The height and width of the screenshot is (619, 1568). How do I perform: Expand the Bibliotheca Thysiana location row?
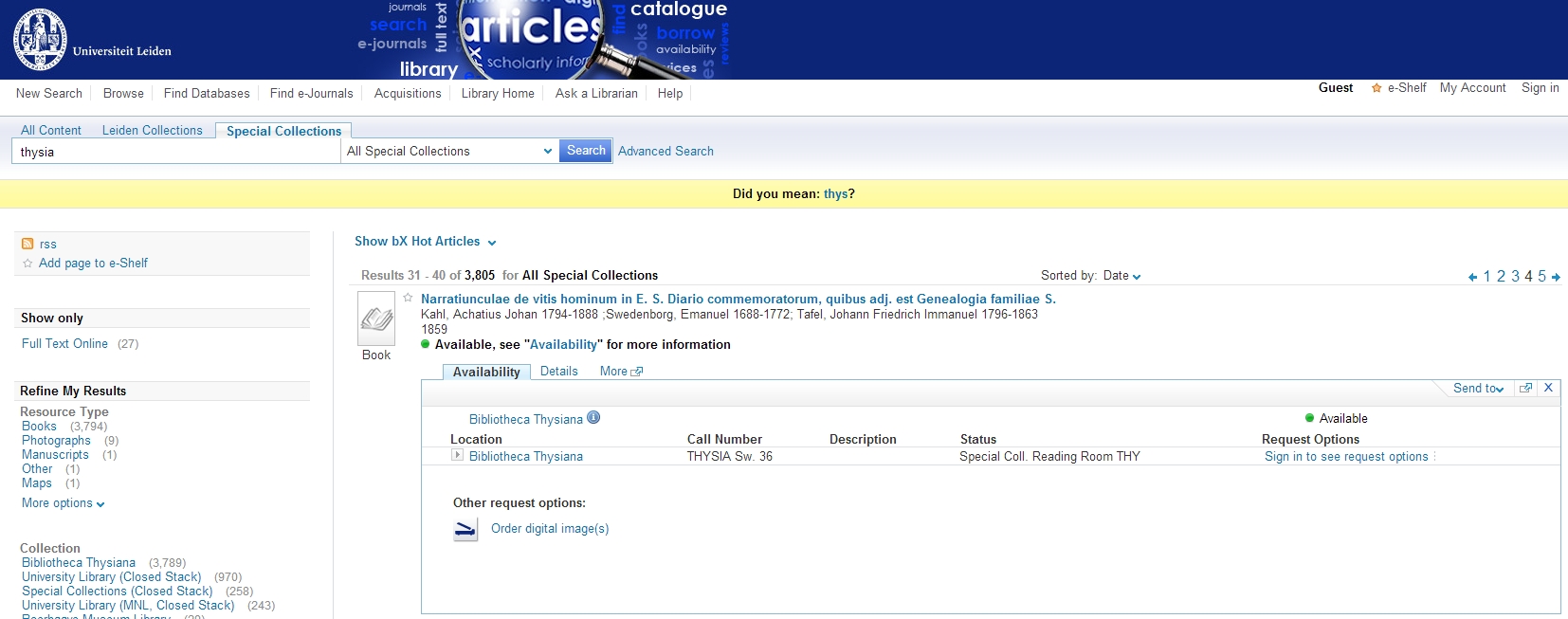(457, 455)
